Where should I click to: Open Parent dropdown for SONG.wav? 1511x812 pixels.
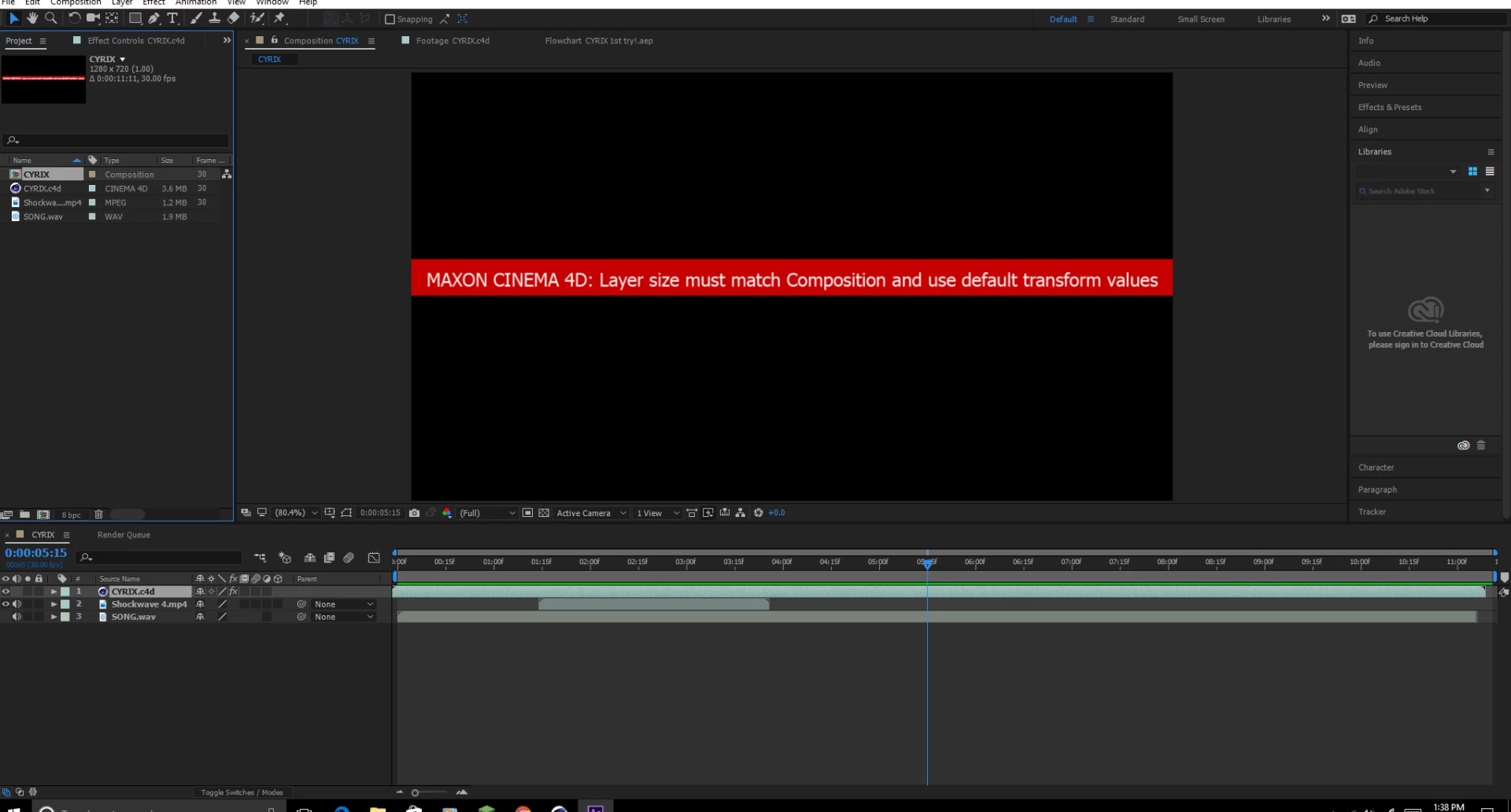tap(344, 617)
